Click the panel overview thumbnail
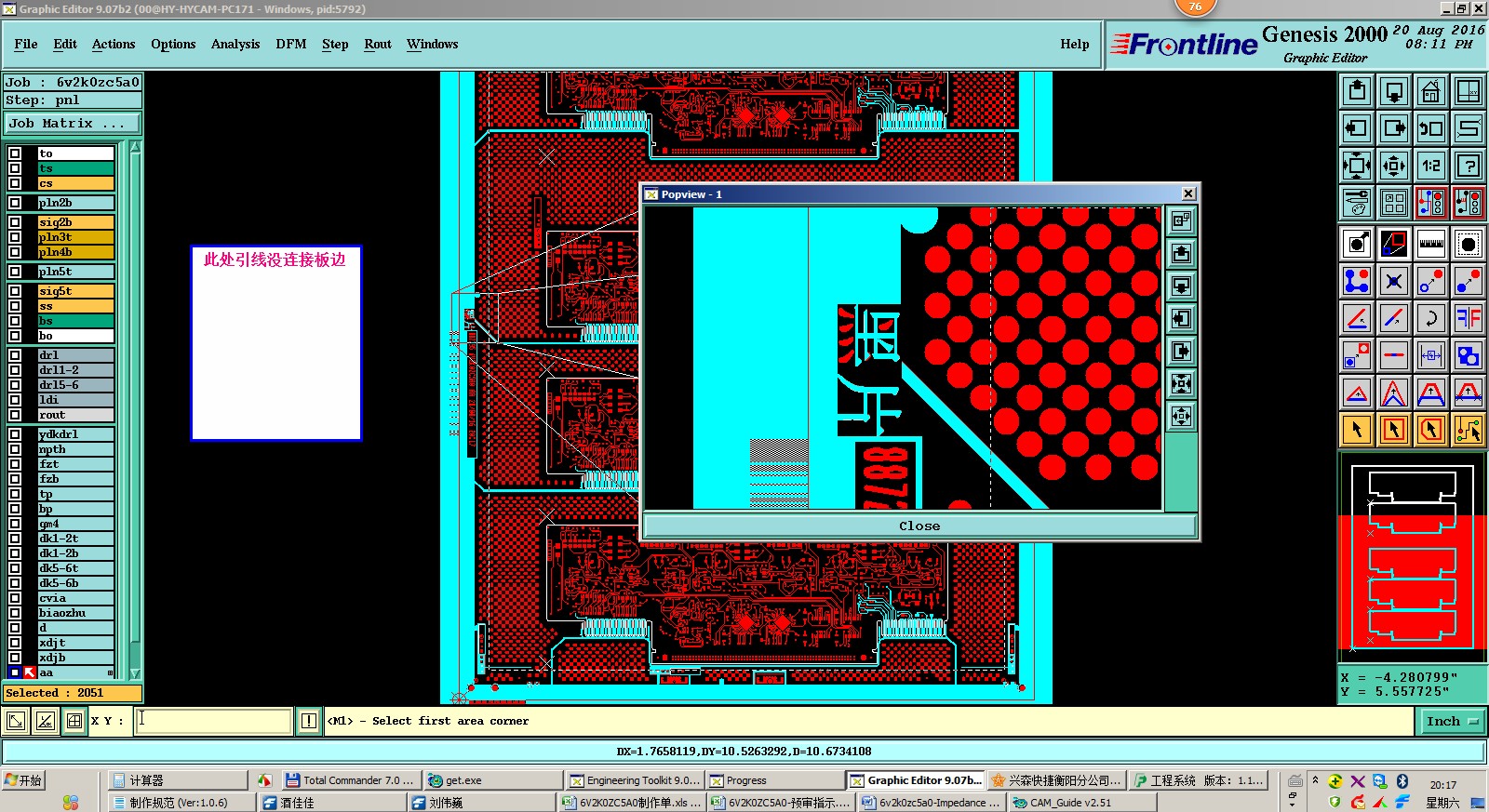This screenshot has height=812, width=1489. click(1412, 556)
